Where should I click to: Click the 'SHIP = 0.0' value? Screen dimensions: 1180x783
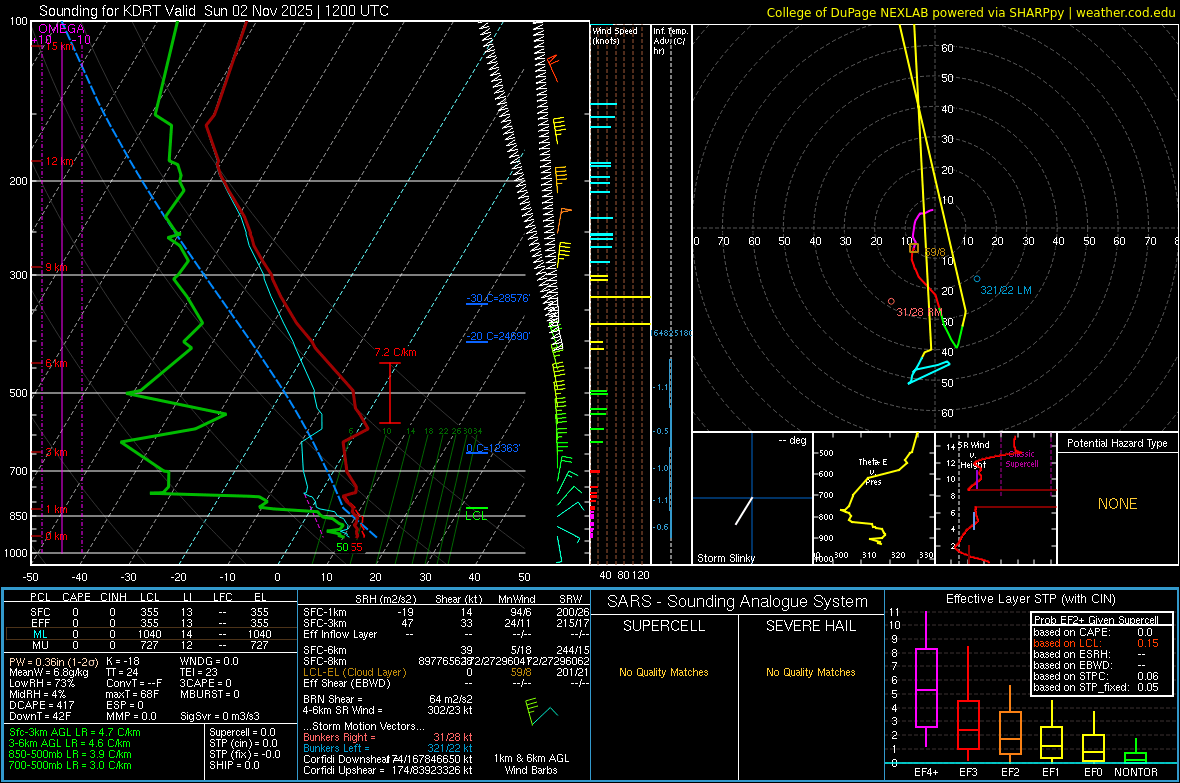click(x=234, y=765)
